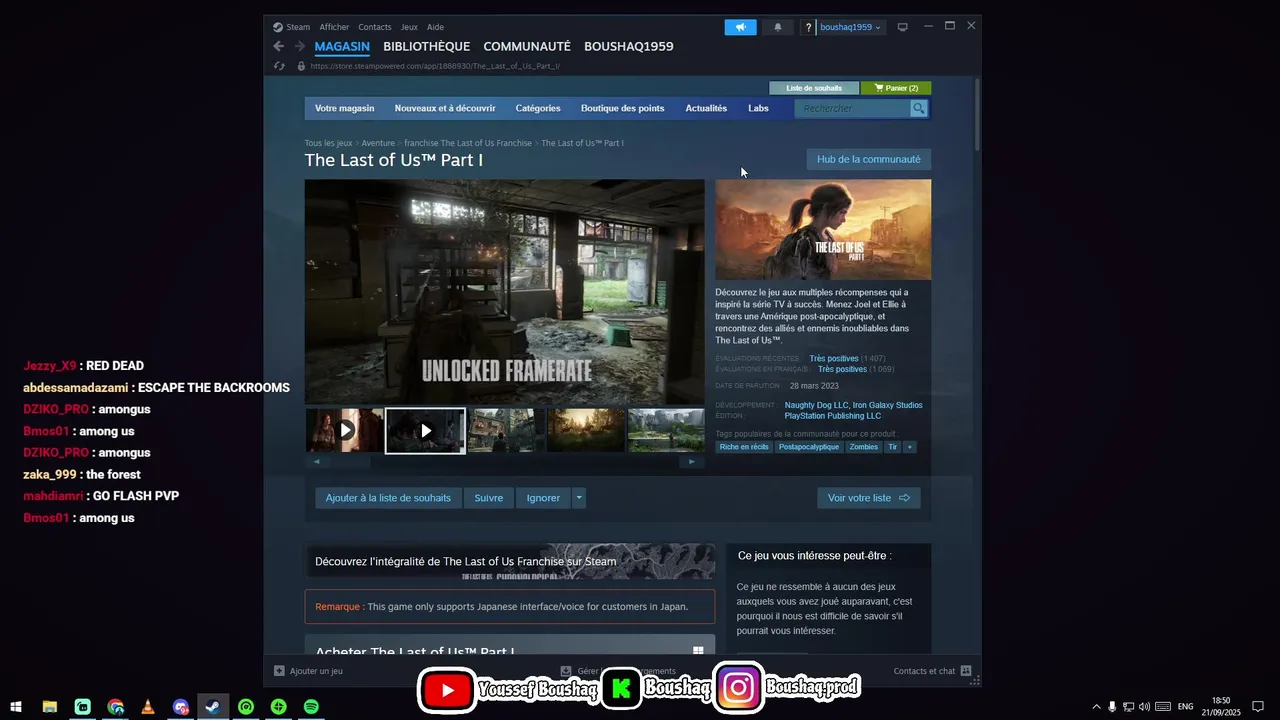Open the Windows Start menu
Viewport: 1280px width, 720px height.
(16, 707)
